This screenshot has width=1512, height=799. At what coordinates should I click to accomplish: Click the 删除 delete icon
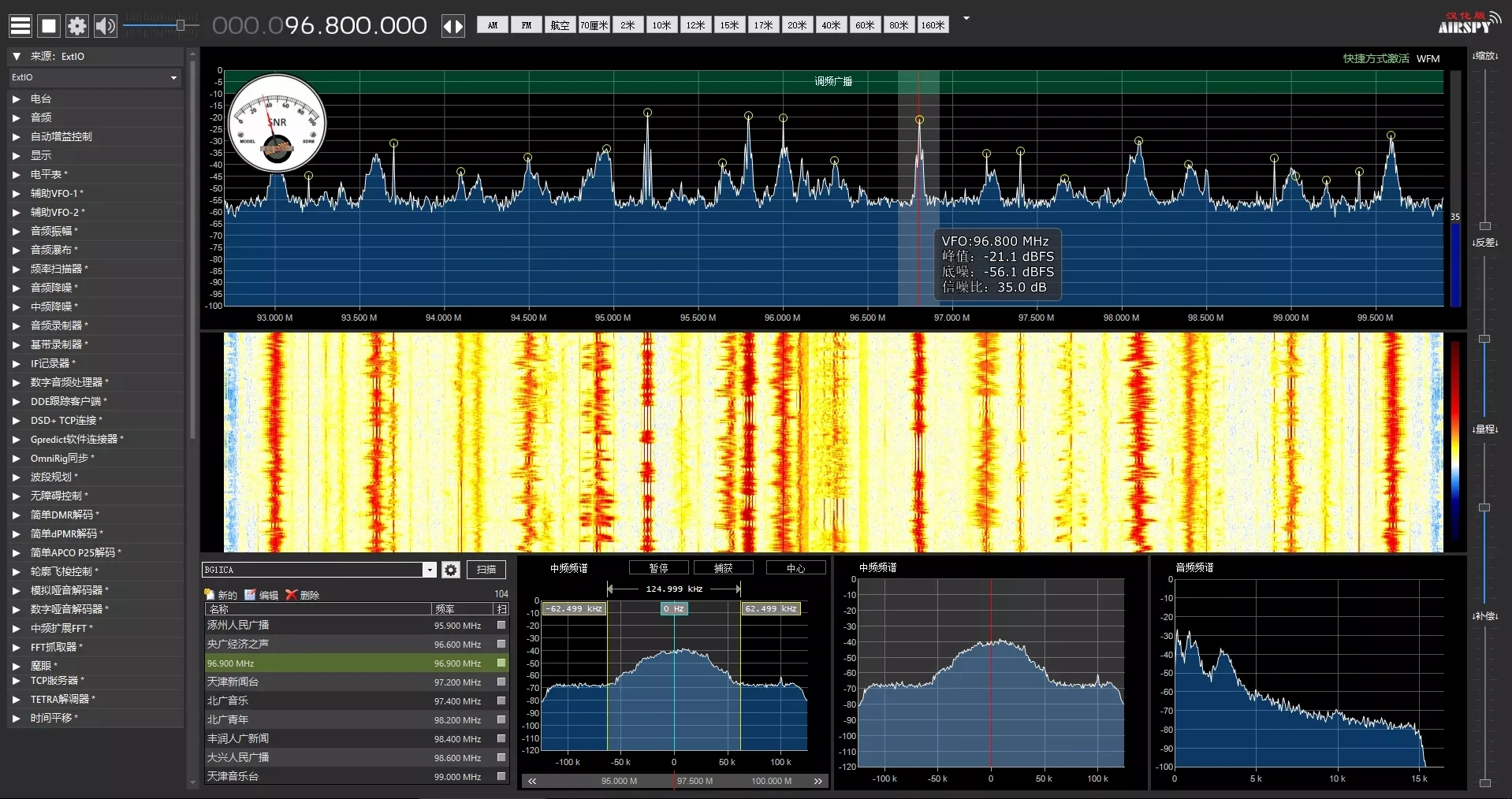click(x=291, y=595)
